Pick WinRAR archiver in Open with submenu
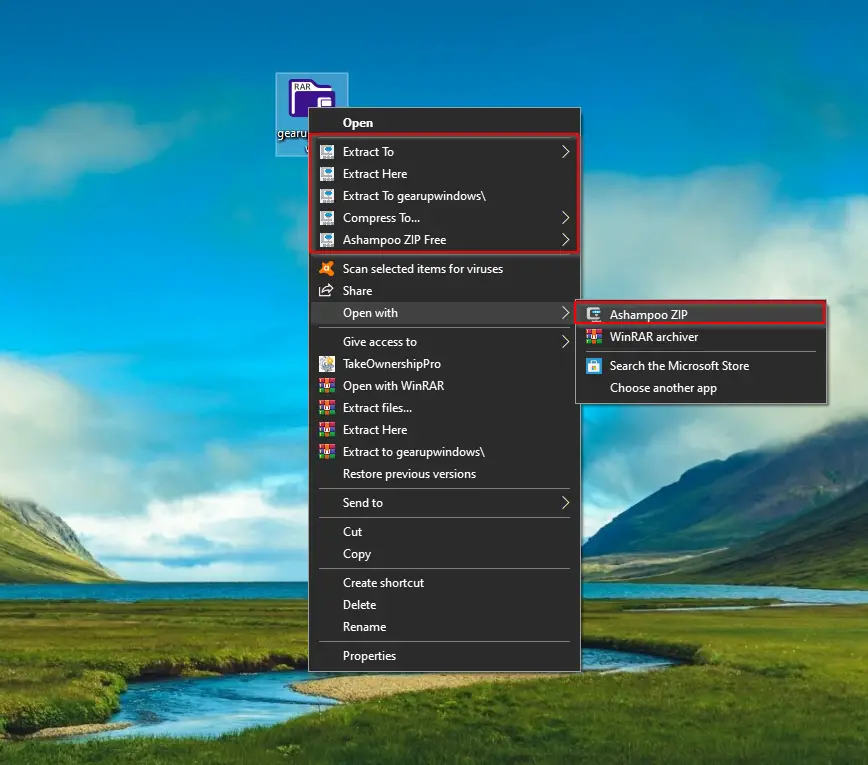Image resolution: width=868 pixels, height=765 pixels. [701, 337]
